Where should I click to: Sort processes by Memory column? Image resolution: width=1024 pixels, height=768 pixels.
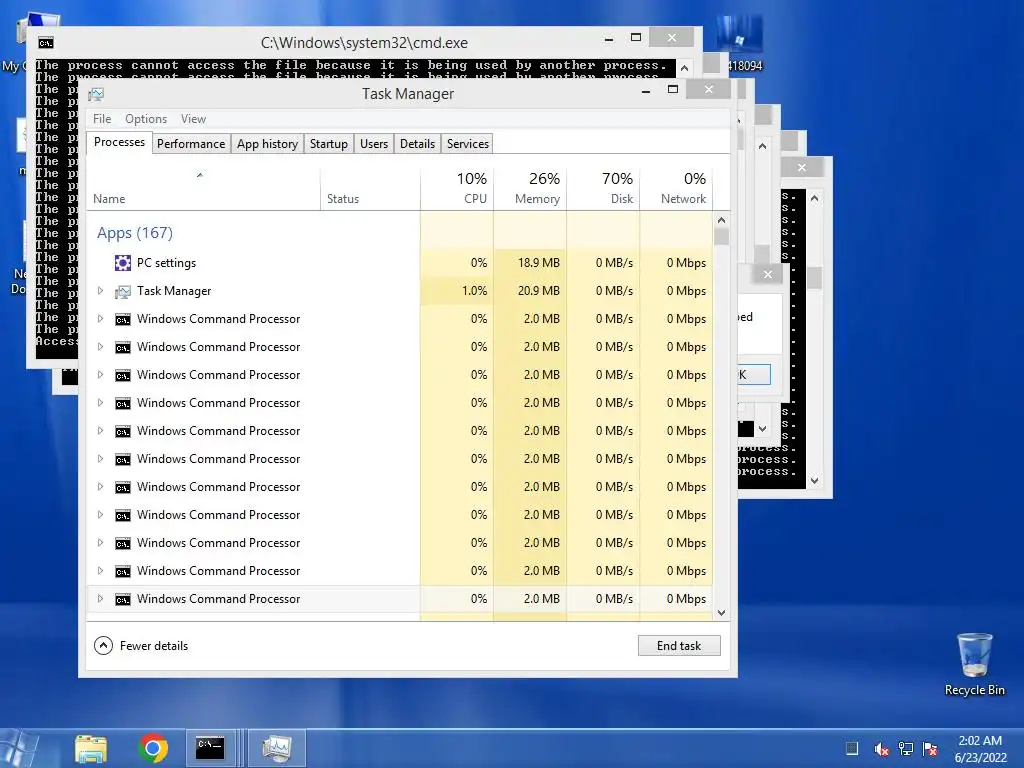click(x=530, y=189)
